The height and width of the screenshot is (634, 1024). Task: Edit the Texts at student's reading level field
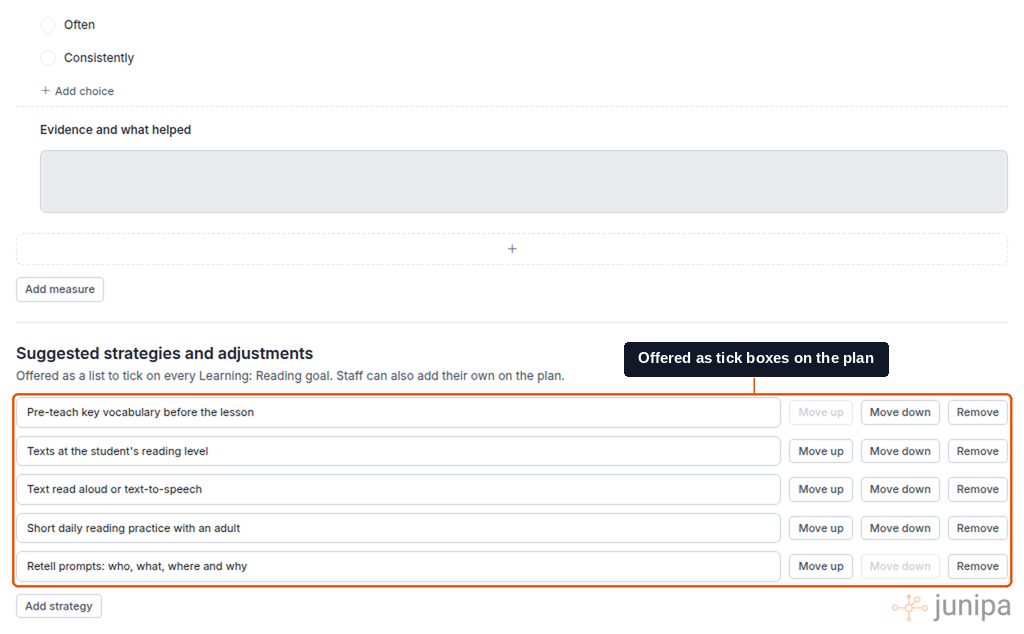click(398, 451)
